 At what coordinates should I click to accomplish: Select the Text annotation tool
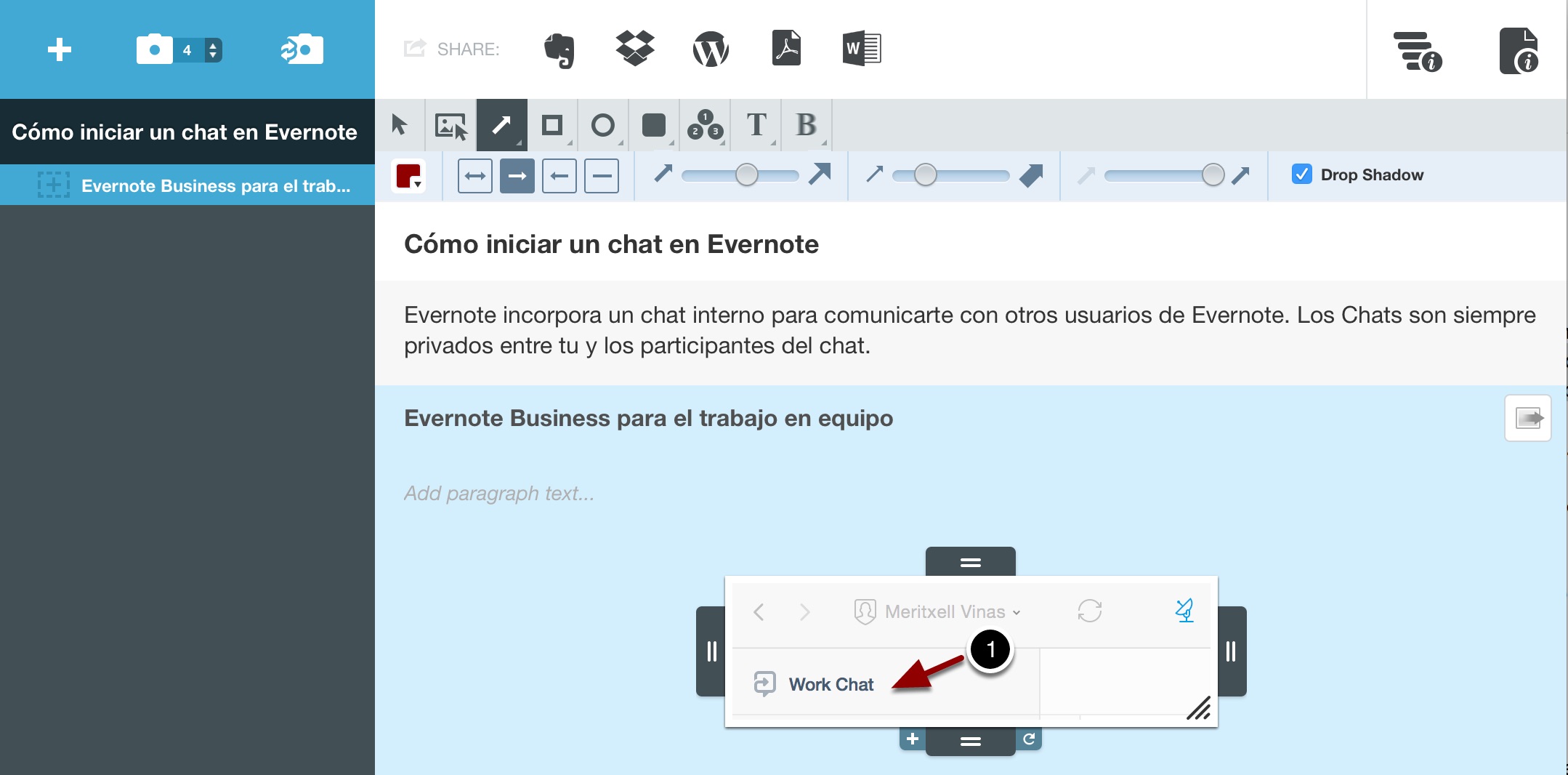click(756, 126)
